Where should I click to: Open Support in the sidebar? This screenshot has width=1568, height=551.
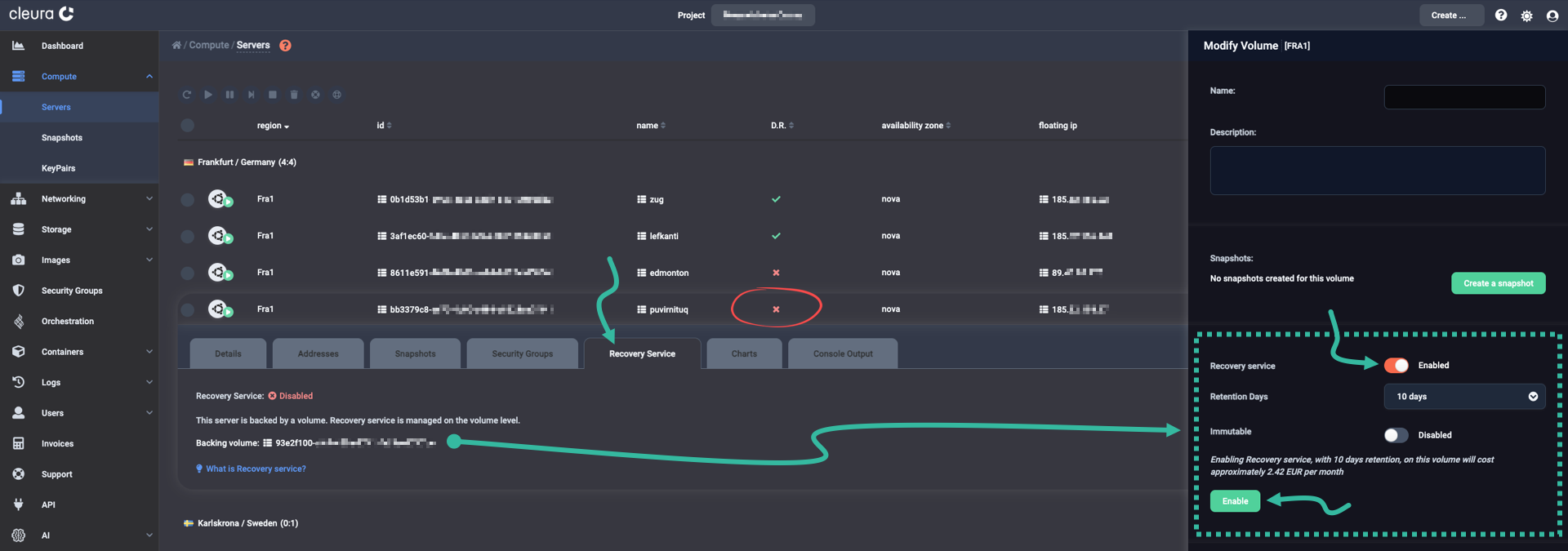[56, 474]
